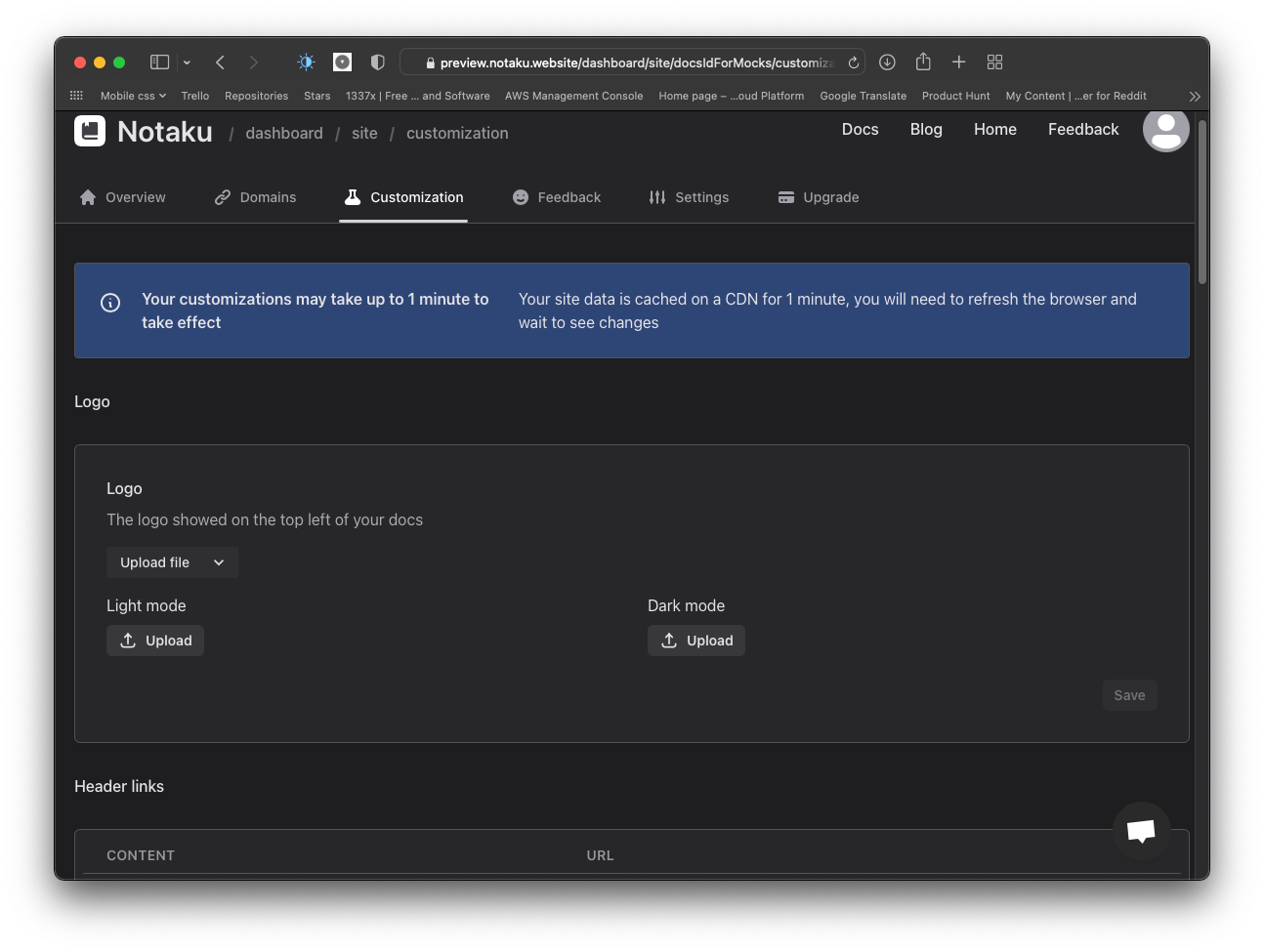Toggle Safari sidebar panel icon
Viewport: 1264px width, 952px height.
click(159, 62)
